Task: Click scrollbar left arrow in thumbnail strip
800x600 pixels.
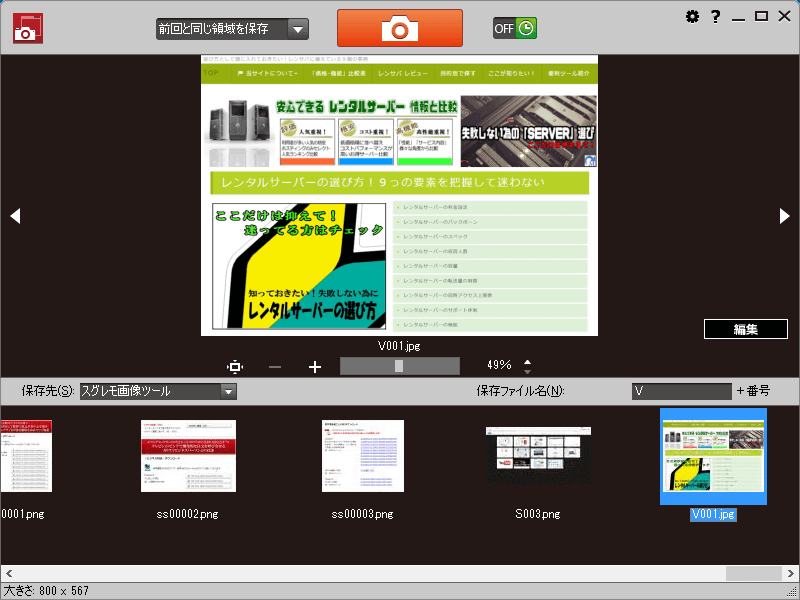Action: [9, 573]
